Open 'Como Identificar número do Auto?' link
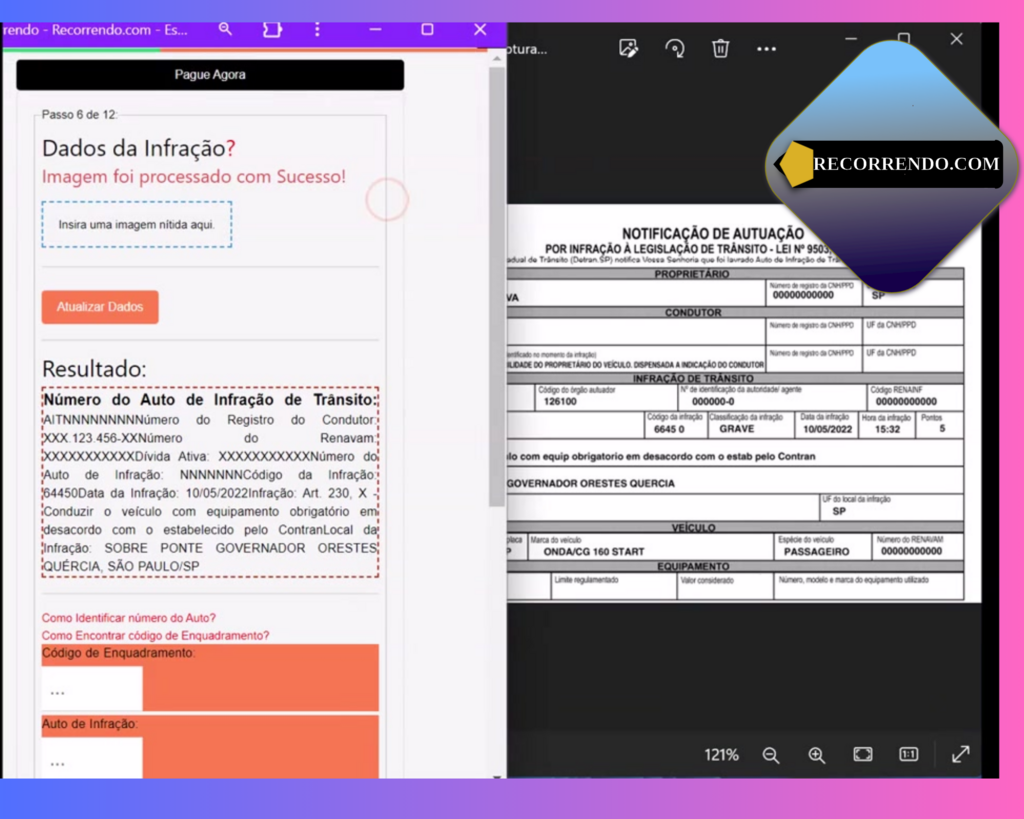1024x819 pixels. (x=129, y=618)
